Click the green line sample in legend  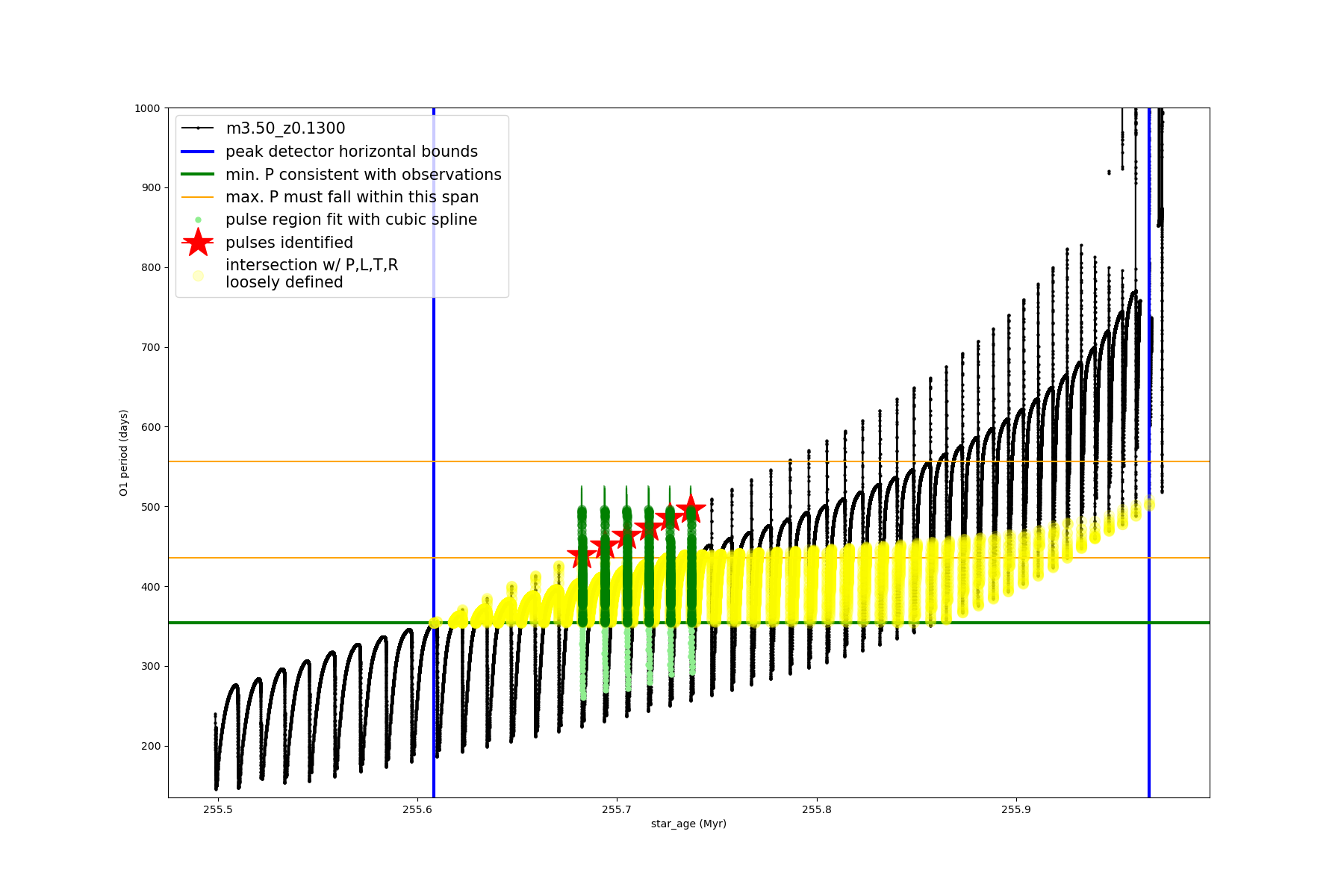[x=198, y=175]
